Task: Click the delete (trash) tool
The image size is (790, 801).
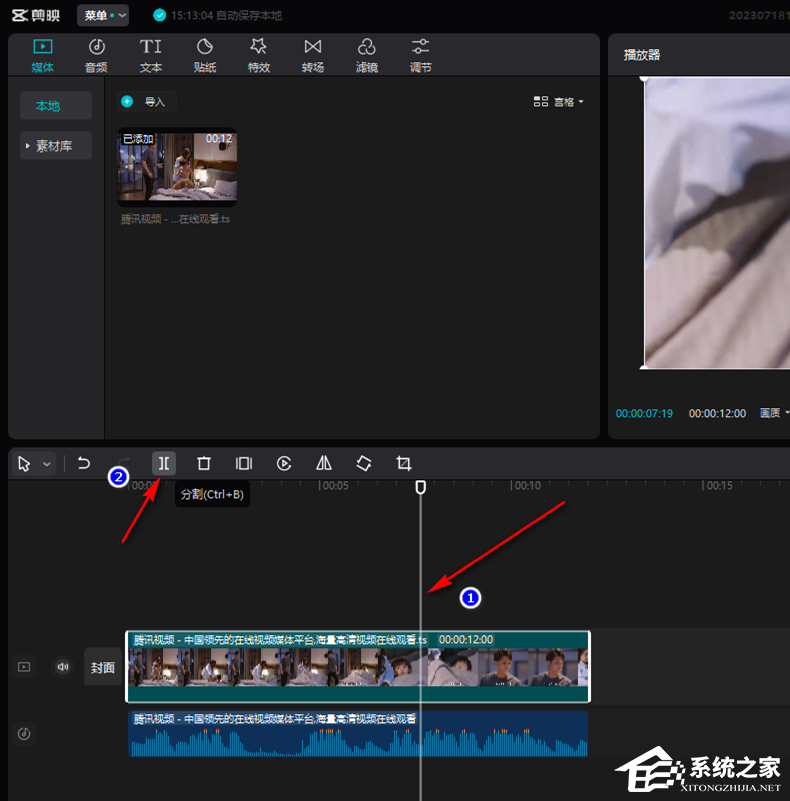Action: coord(204,463)
